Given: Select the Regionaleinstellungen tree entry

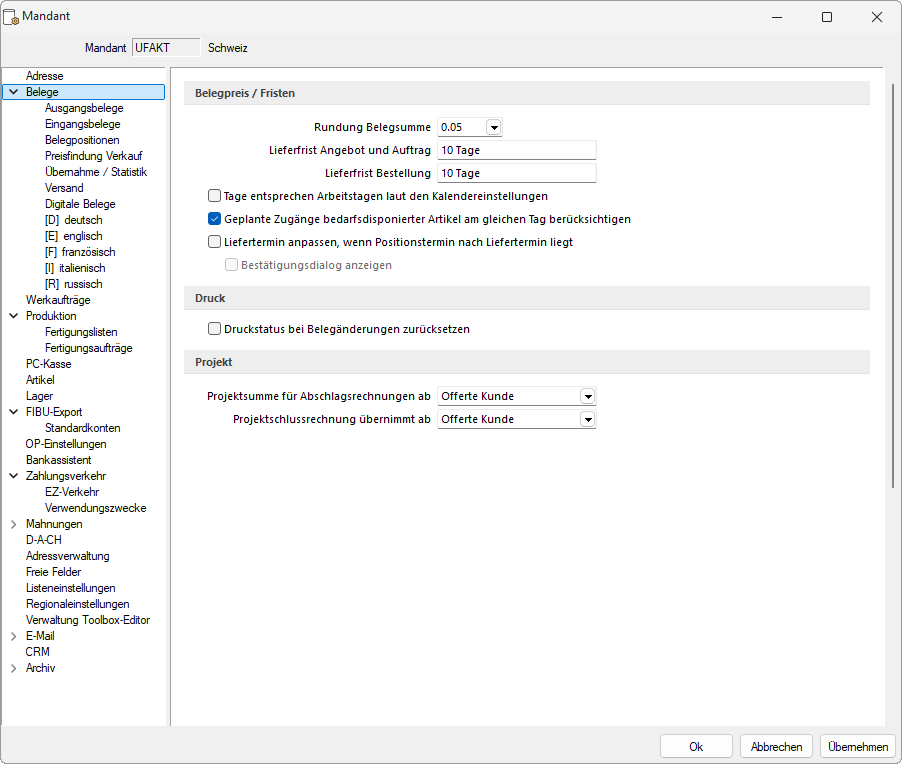Looking at the screenshot, I should tap(77, 604).
